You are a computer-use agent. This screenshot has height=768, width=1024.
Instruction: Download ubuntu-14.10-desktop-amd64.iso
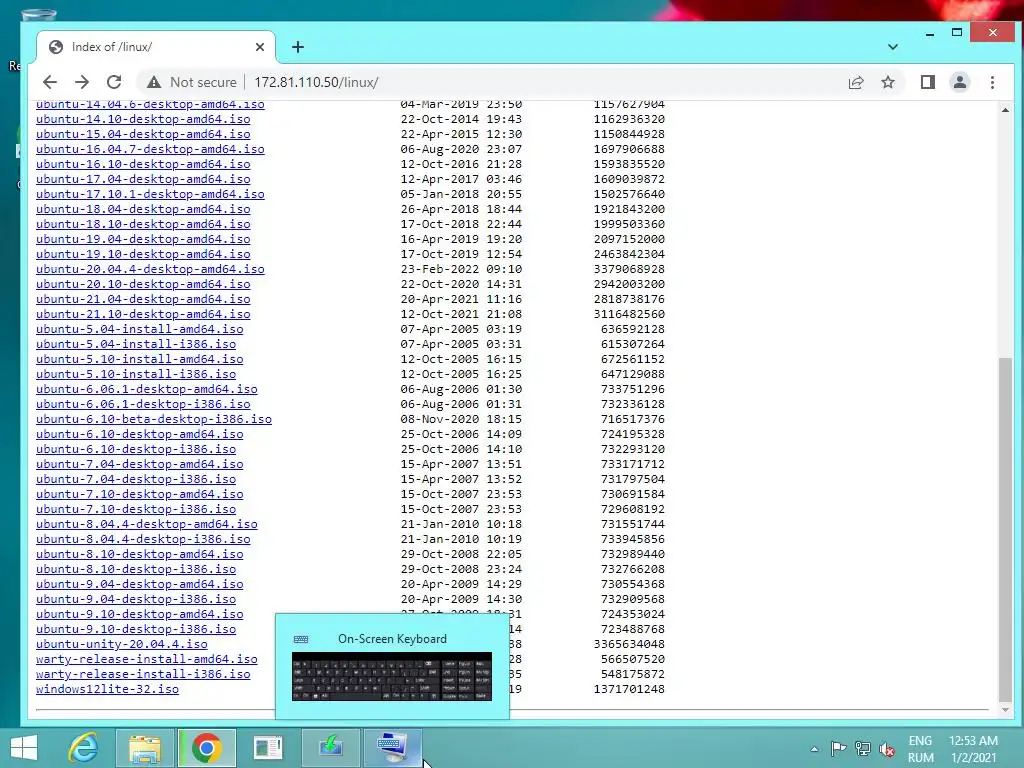tap(143, 120)
